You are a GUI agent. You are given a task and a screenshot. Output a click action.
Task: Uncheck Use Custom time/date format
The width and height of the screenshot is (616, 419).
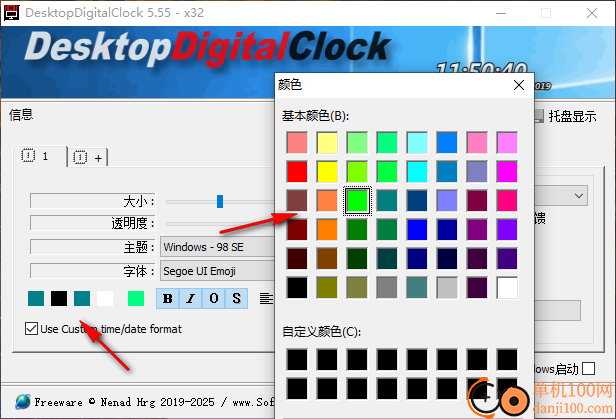point(31,329)
